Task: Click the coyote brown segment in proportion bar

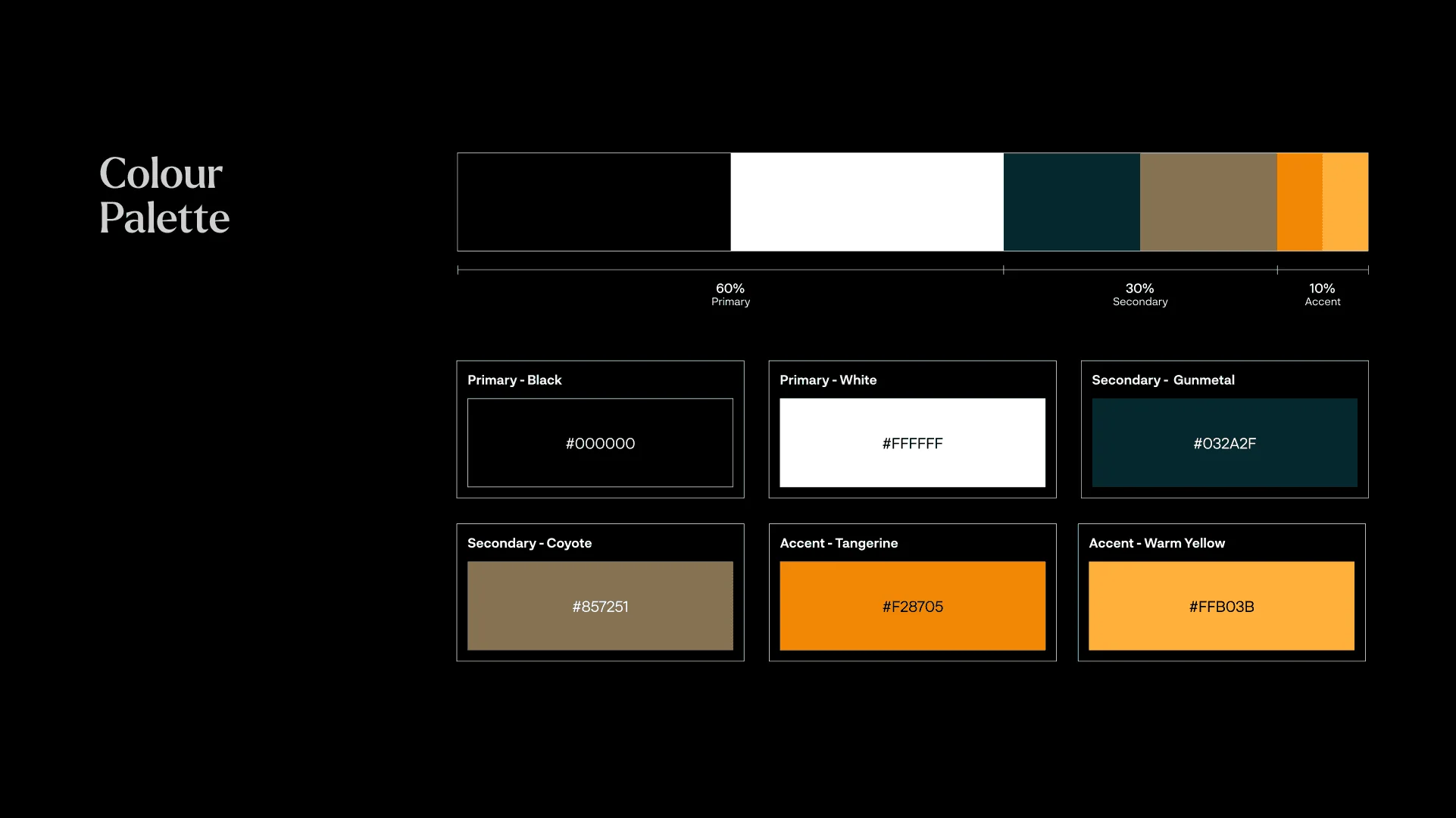Action: 1208,202
